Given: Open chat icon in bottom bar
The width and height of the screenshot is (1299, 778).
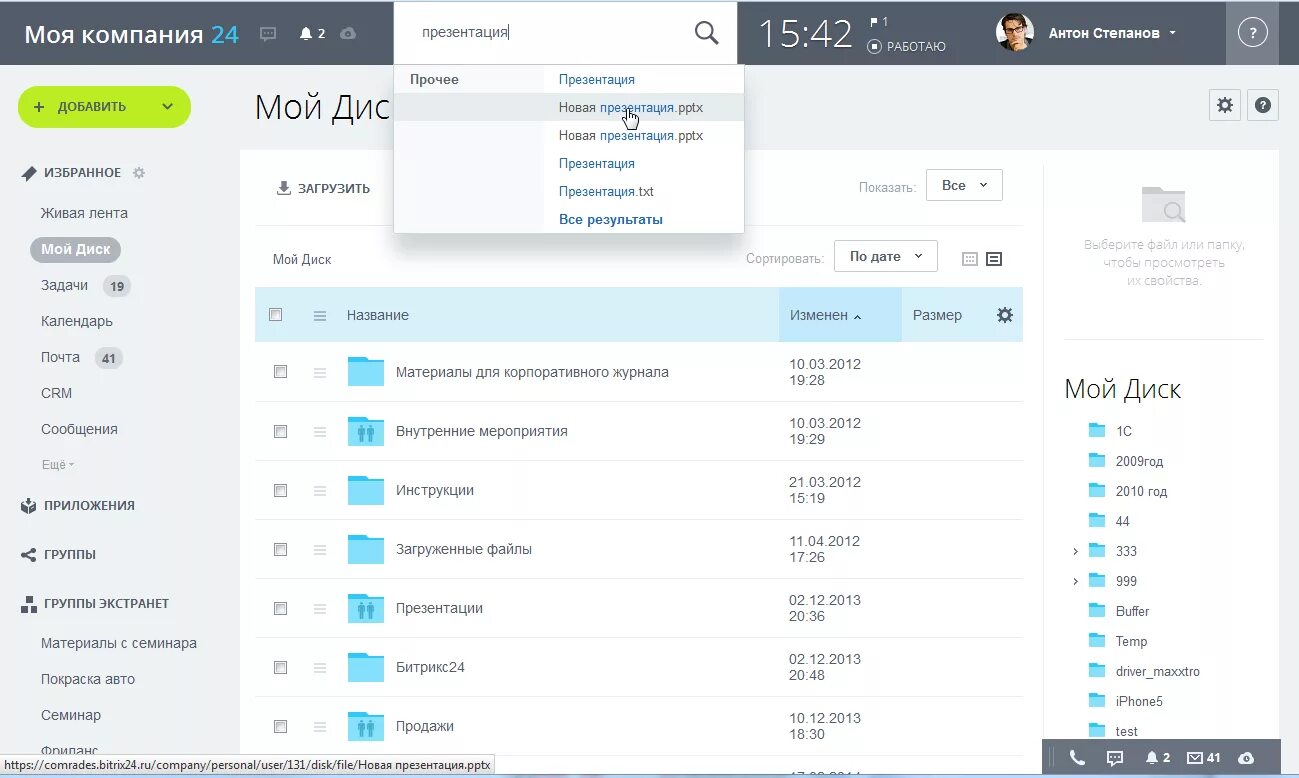Looking at the screenshot, I should coord(1115,758).
